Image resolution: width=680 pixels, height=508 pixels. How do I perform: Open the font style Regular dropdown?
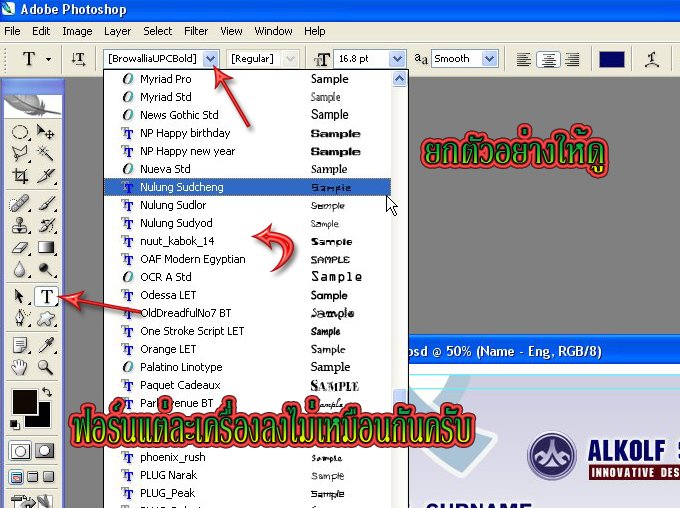click(290, 59)
